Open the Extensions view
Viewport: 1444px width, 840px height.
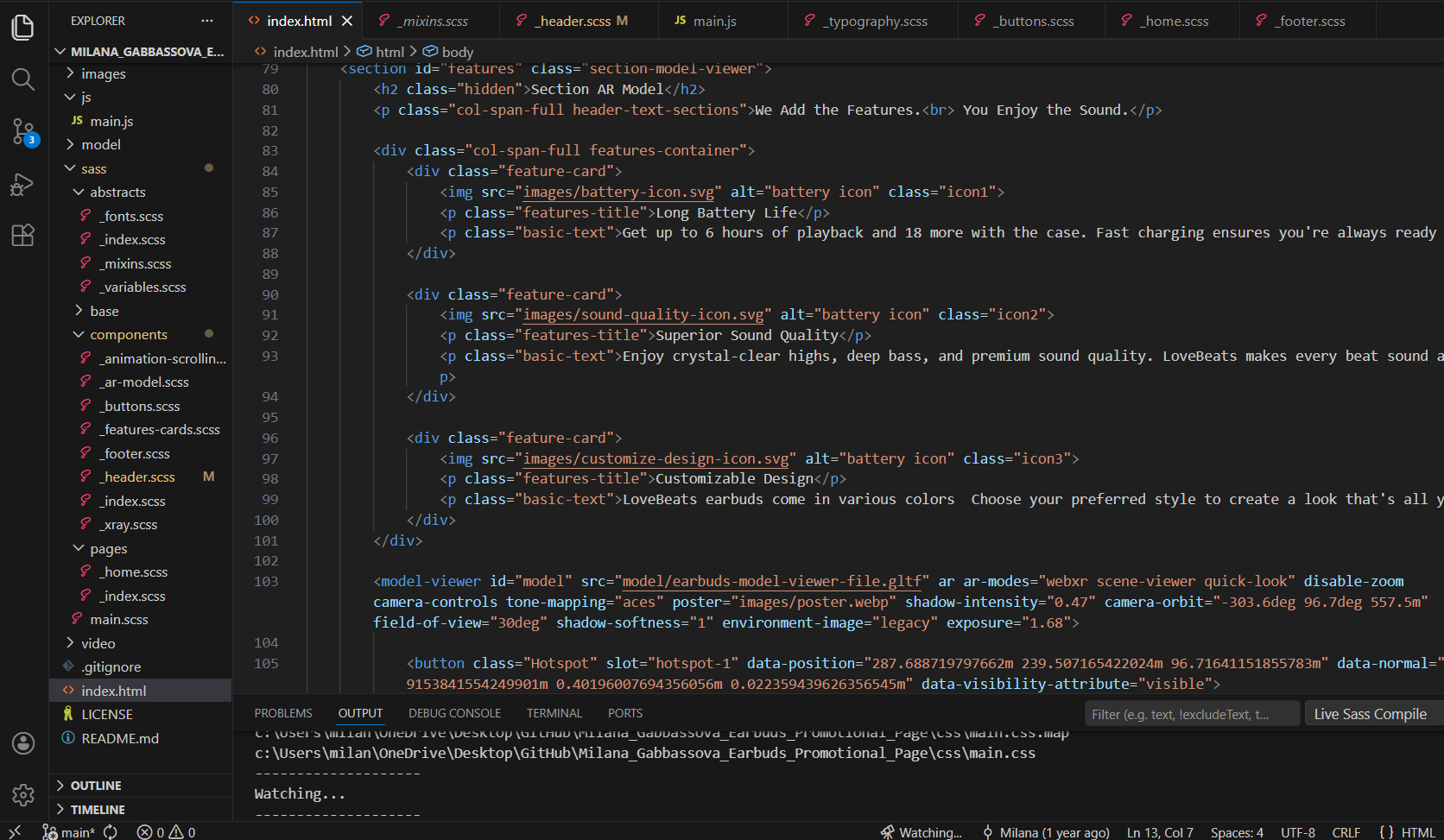click(x=22, y=235)
